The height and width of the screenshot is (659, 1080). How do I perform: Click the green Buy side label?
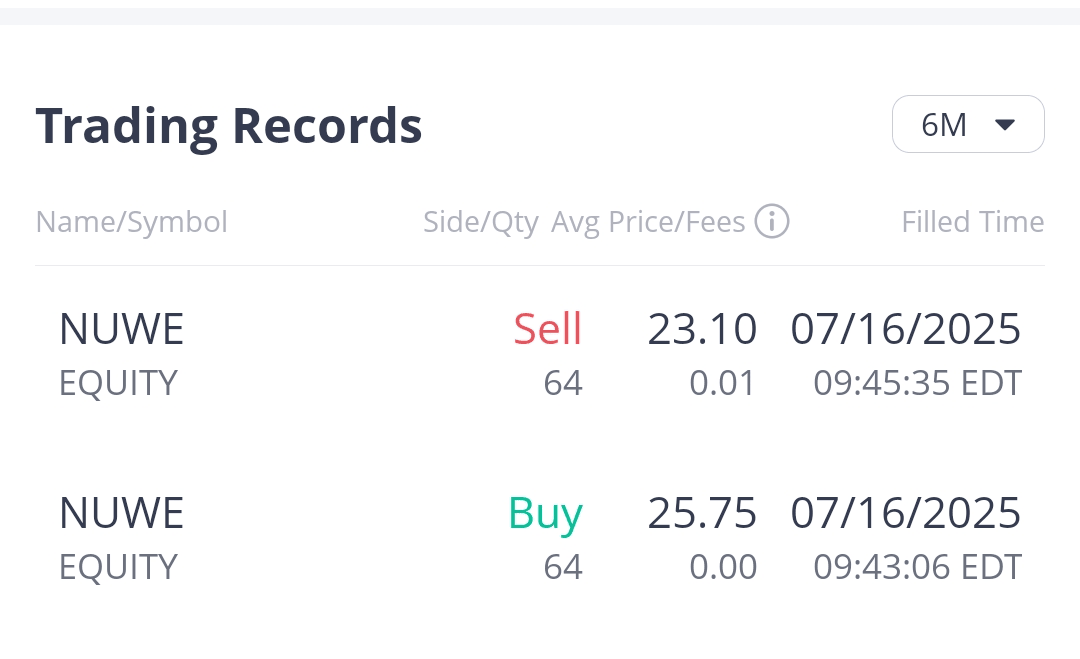pos(545,513)
